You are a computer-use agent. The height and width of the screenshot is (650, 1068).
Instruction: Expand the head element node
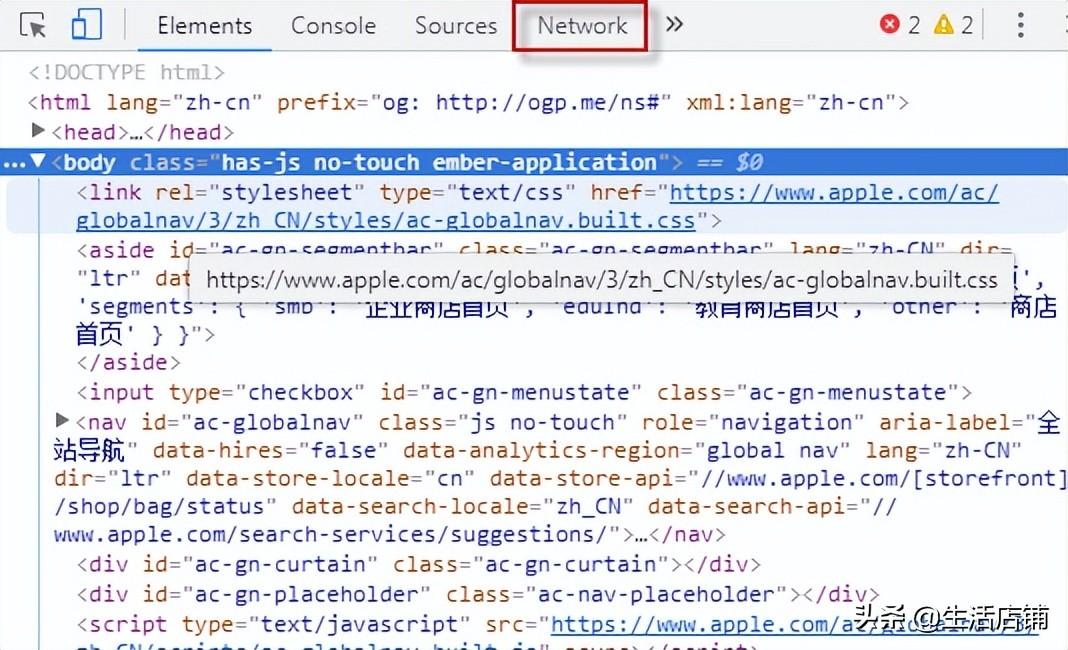pyautogui.click(x=38, y=130)
